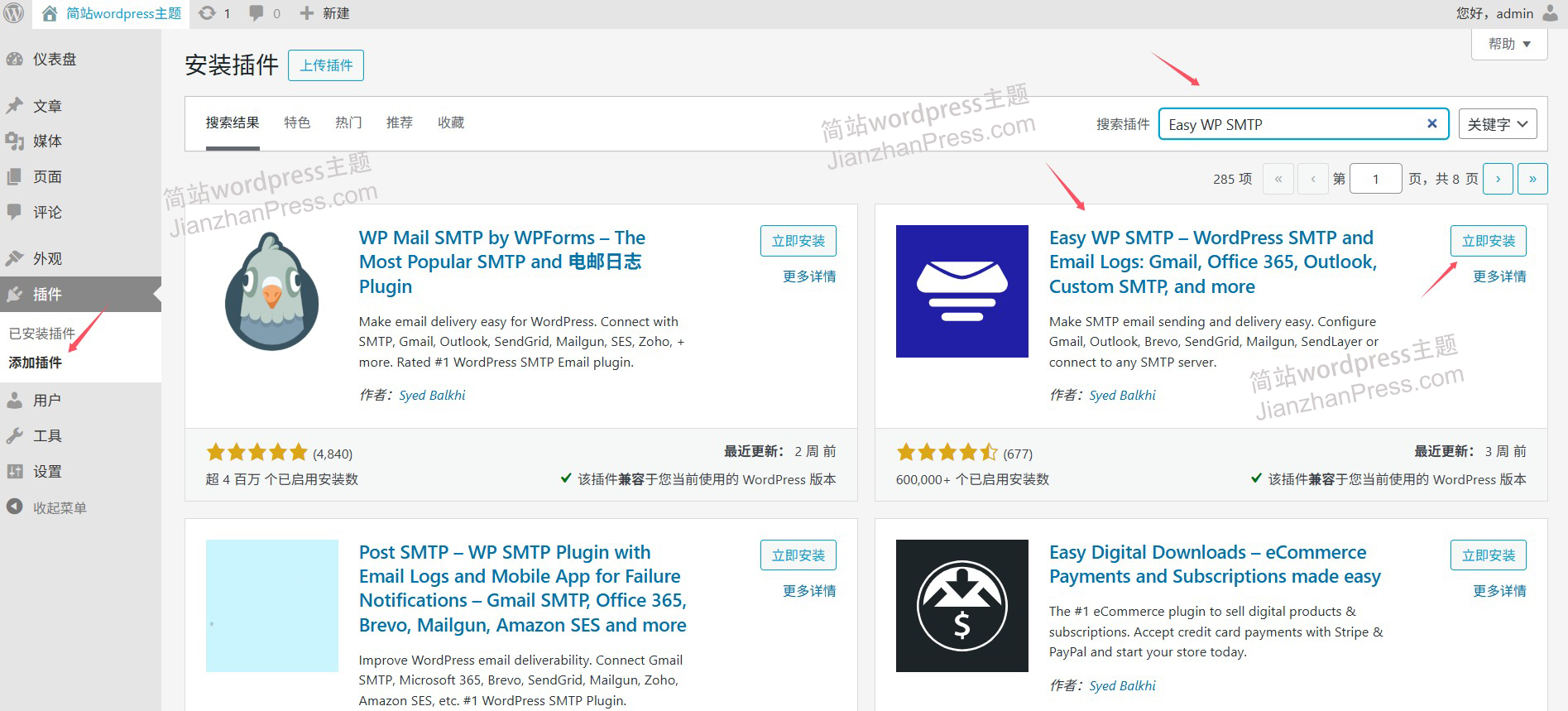Image resolution: width=1568 pixels, height=711 pixels.
Task: Open the comments bubble icon in admin bar
Action: 257,13
